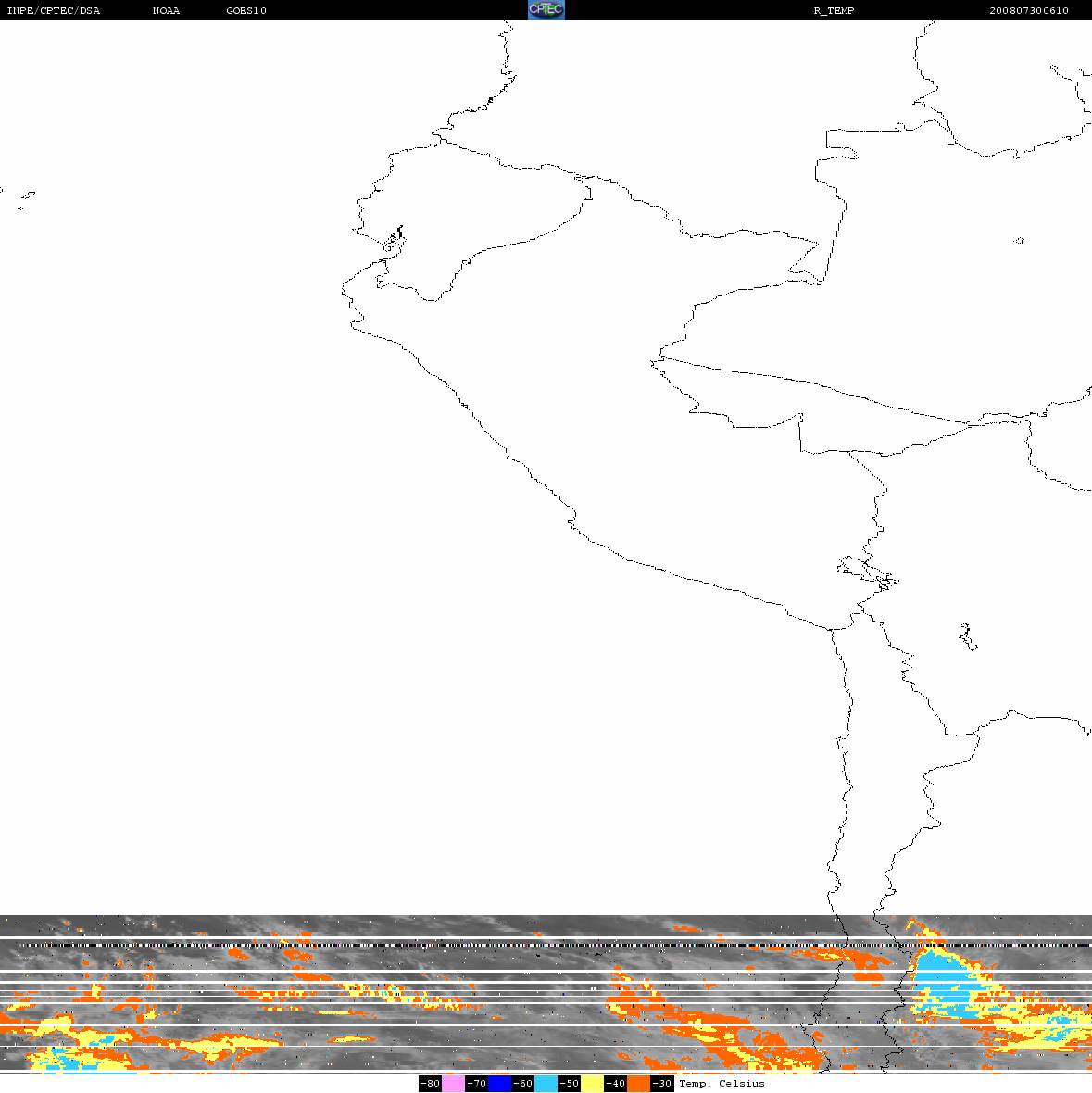Select the 200807300610 timestamp
Image resolution: width=1092 pixels, height=1093 pixels.
[1029, 10]
